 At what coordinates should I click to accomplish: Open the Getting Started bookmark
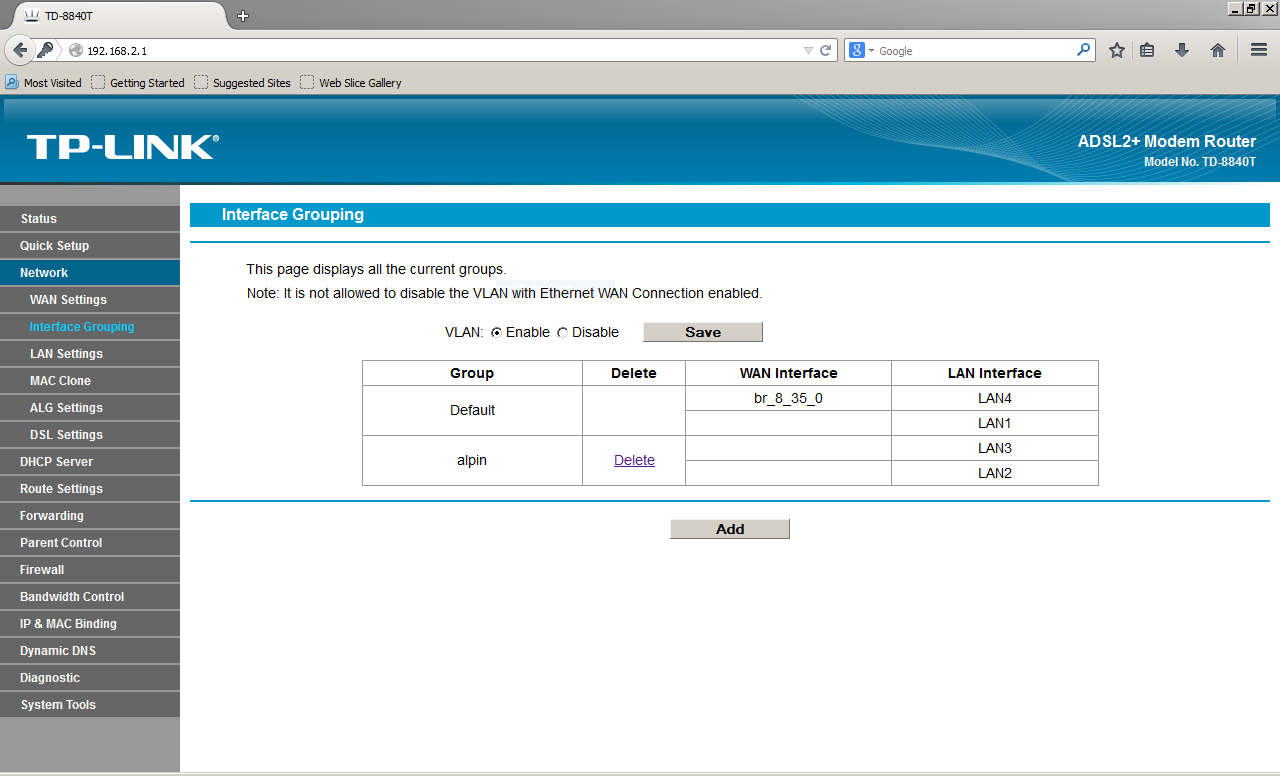138,83
